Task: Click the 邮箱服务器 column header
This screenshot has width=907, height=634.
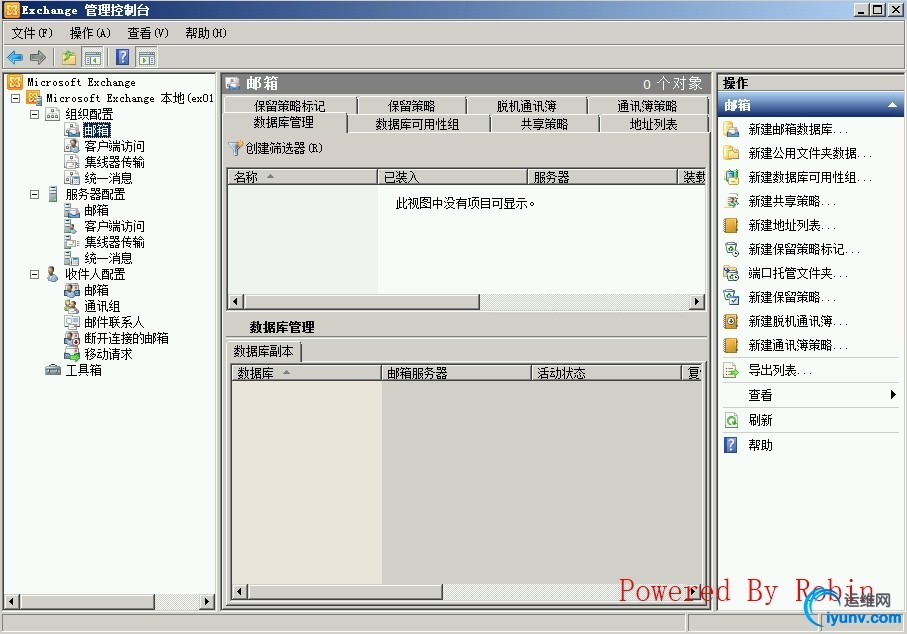Action: pyautogui.click(x=456, y=373)
